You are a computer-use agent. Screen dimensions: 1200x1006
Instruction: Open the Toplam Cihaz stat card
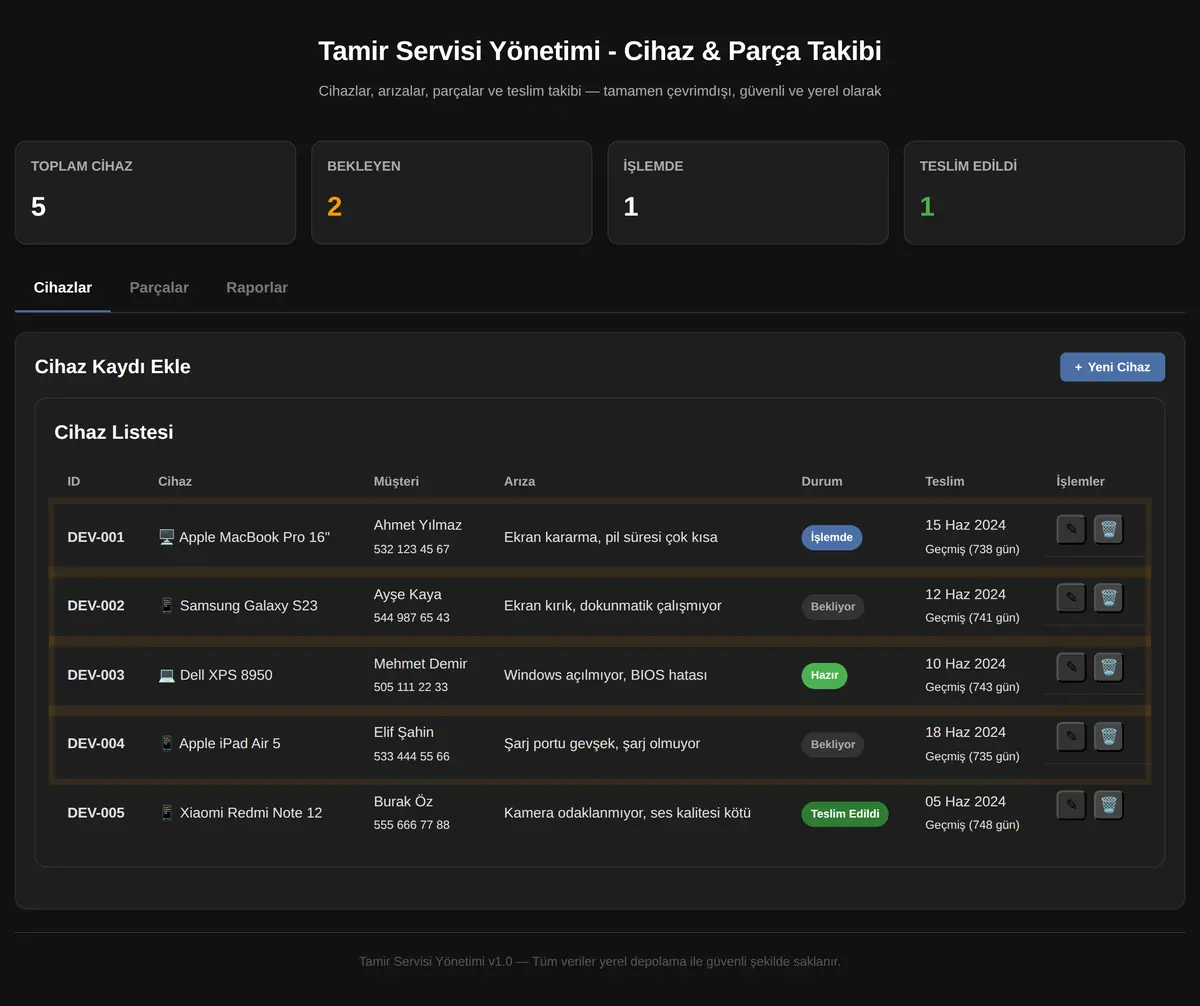pos(155,192)
